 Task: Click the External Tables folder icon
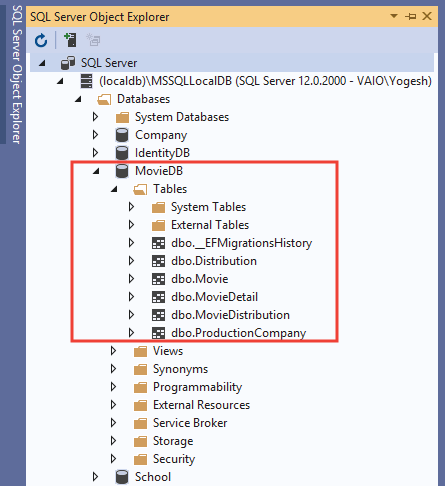click(158, 225)
